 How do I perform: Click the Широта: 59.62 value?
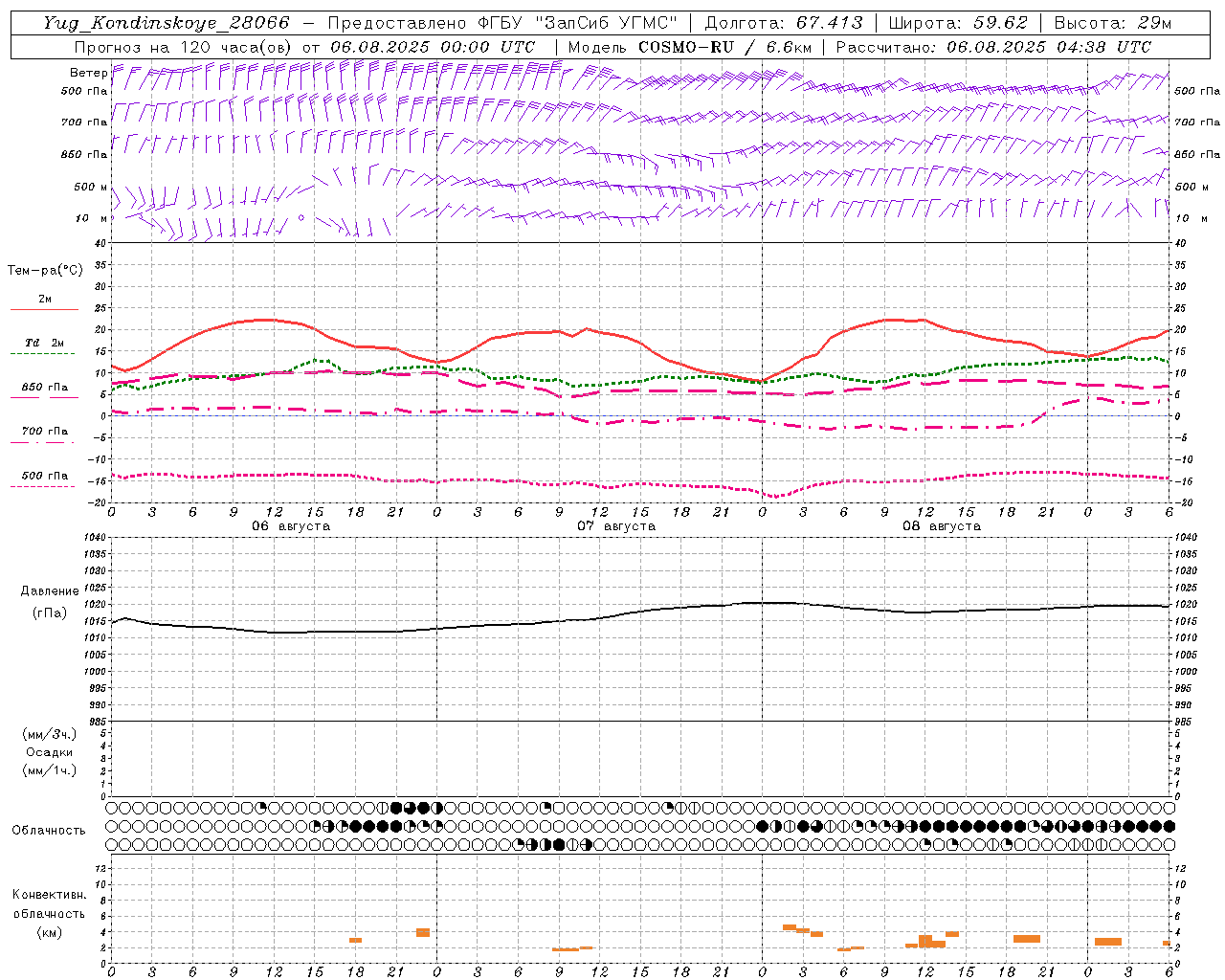pyautogui.click(x=958, y=23)
